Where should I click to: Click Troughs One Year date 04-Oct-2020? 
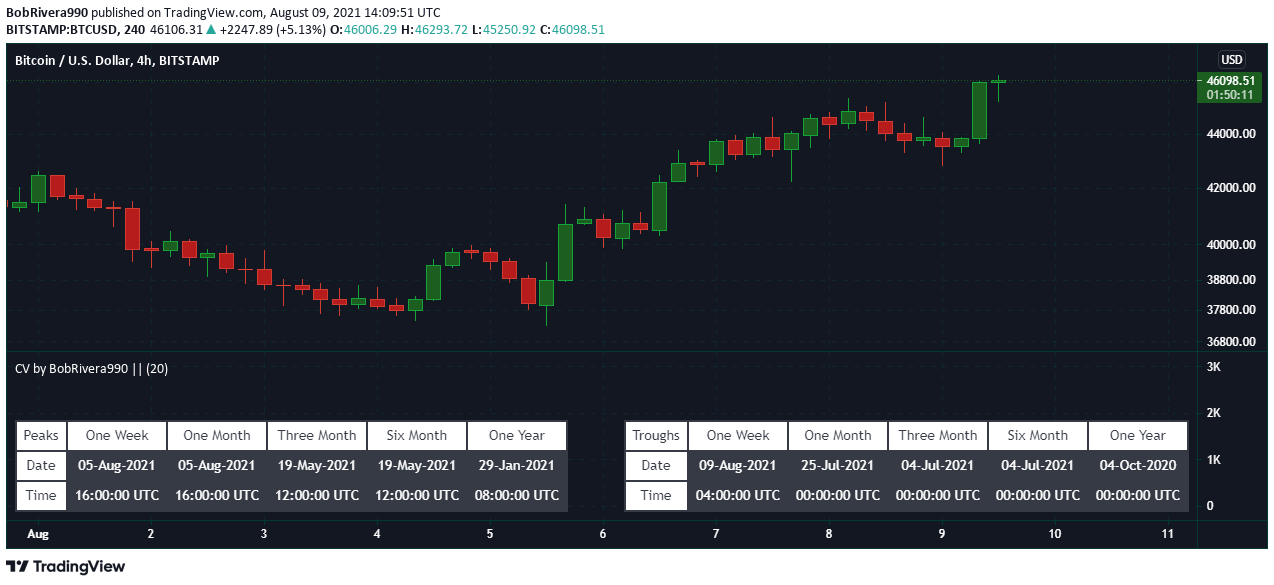[1138, 465]
